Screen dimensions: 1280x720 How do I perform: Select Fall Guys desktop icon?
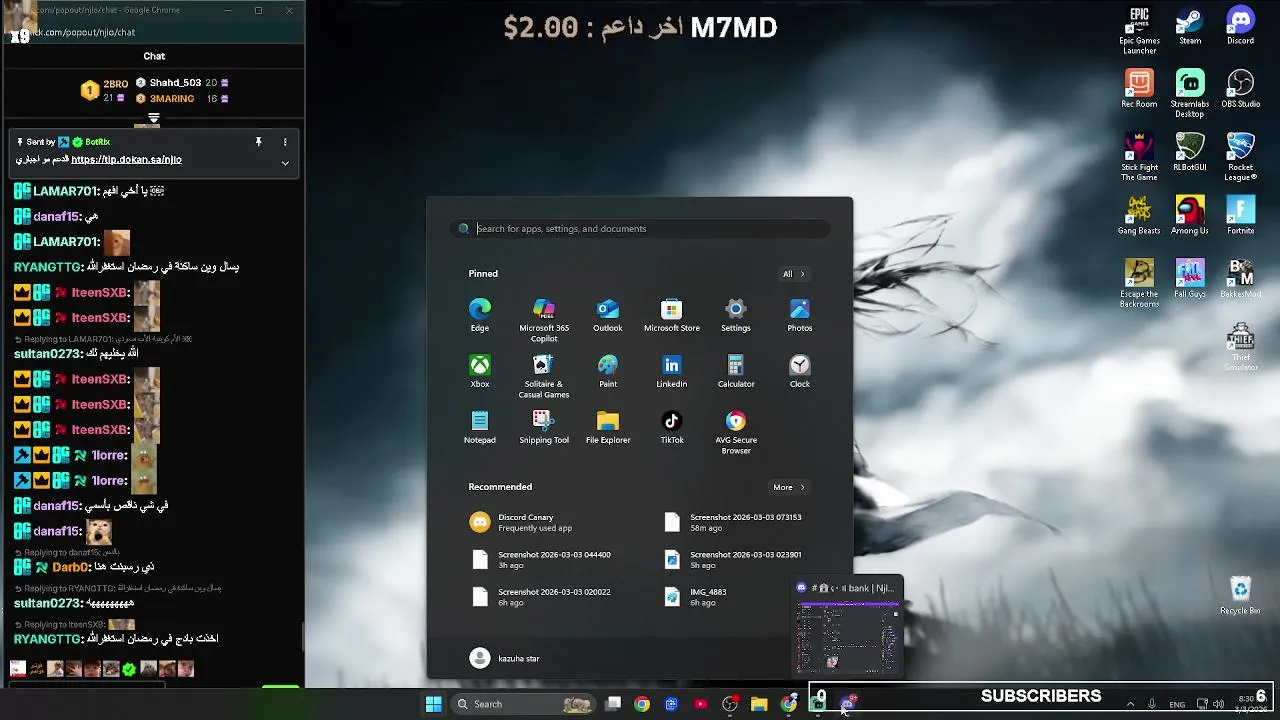point(1190,278)
